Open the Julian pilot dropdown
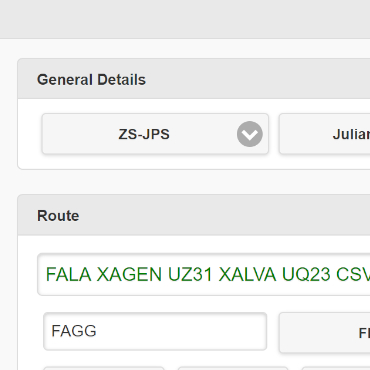This screenshot has width=370, height=370. 325,134
